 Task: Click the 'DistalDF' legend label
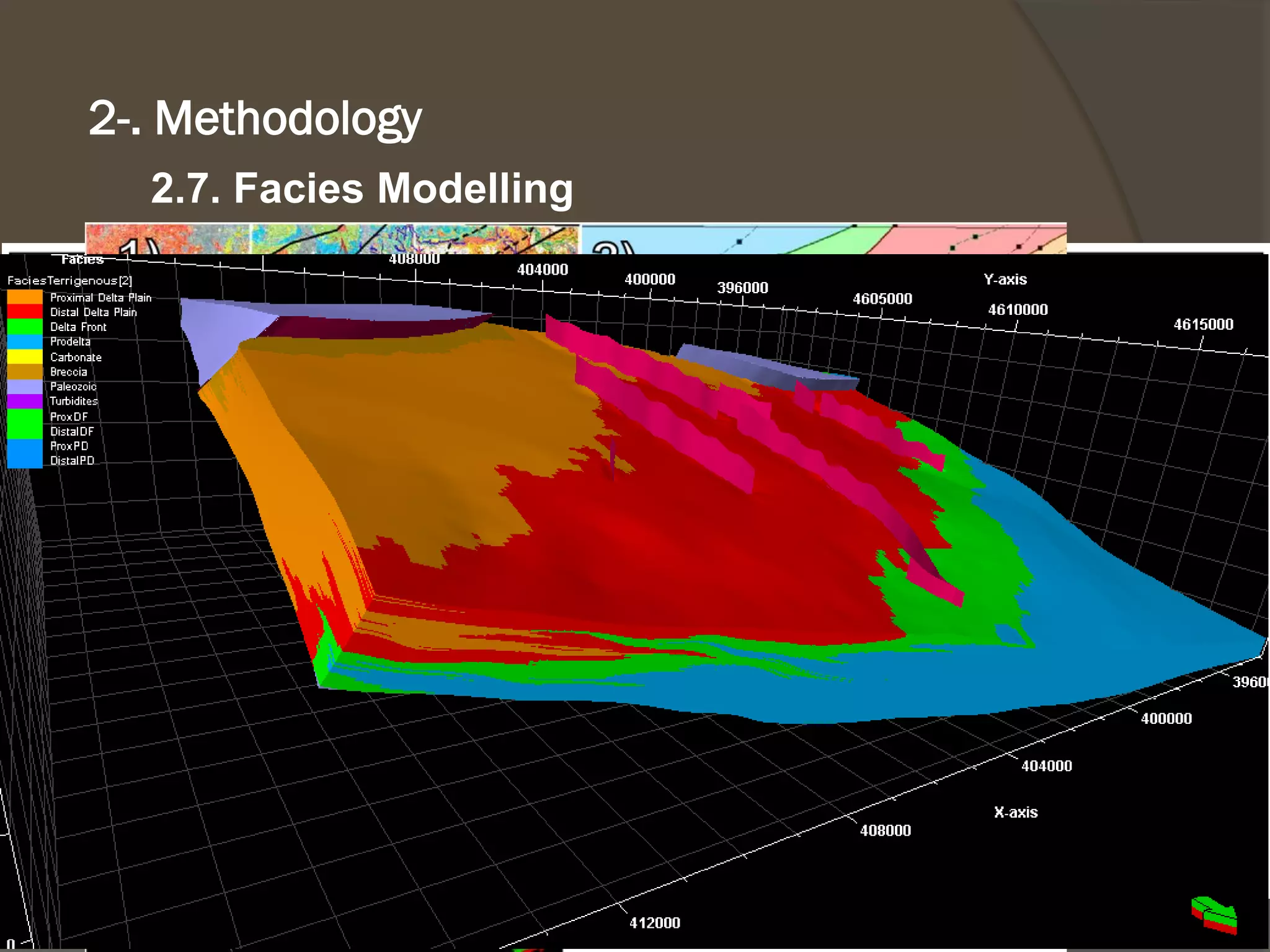[x=72, y=431]
